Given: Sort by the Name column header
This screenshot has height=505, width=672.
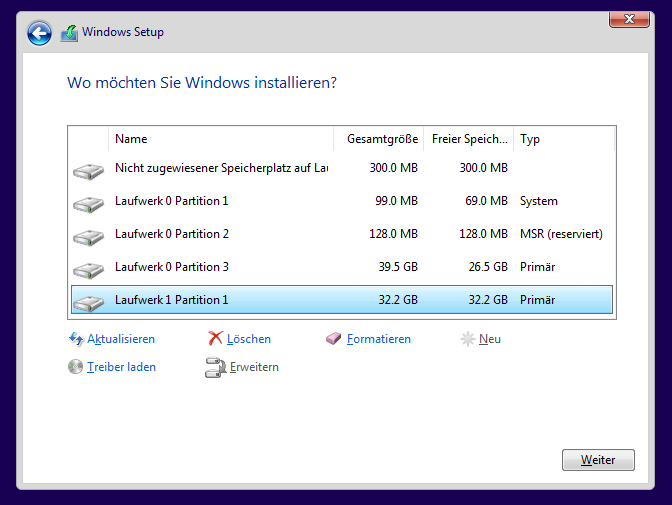Looking at the screenshot, I should tap(221, 139).
